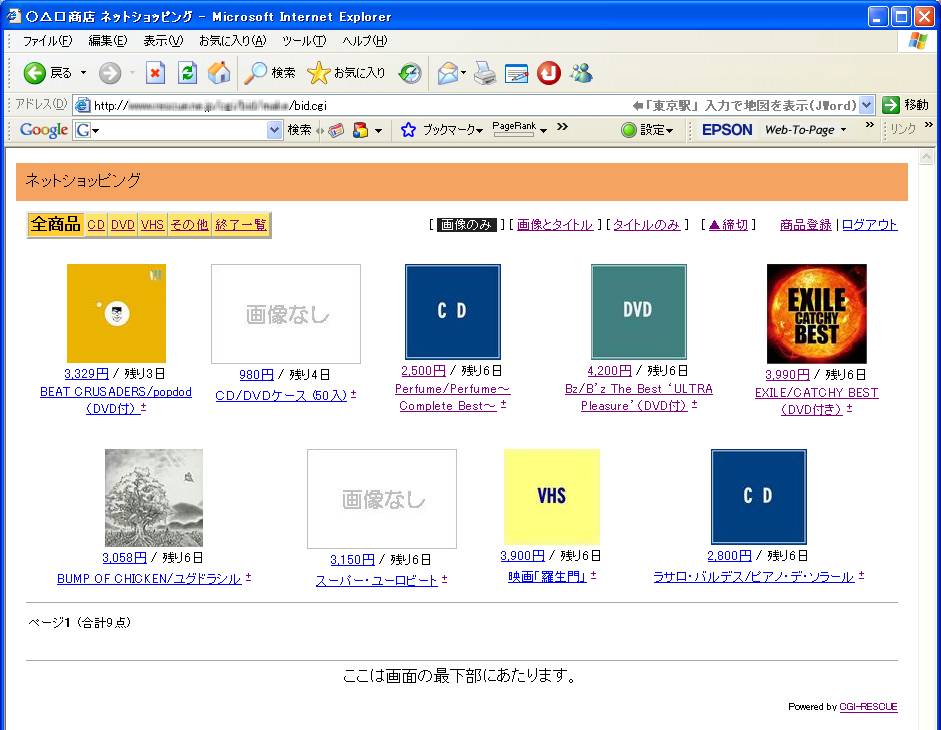Click the Mail envelope icon
Viewport: 941px width, 730px height.
click(447, 73)
